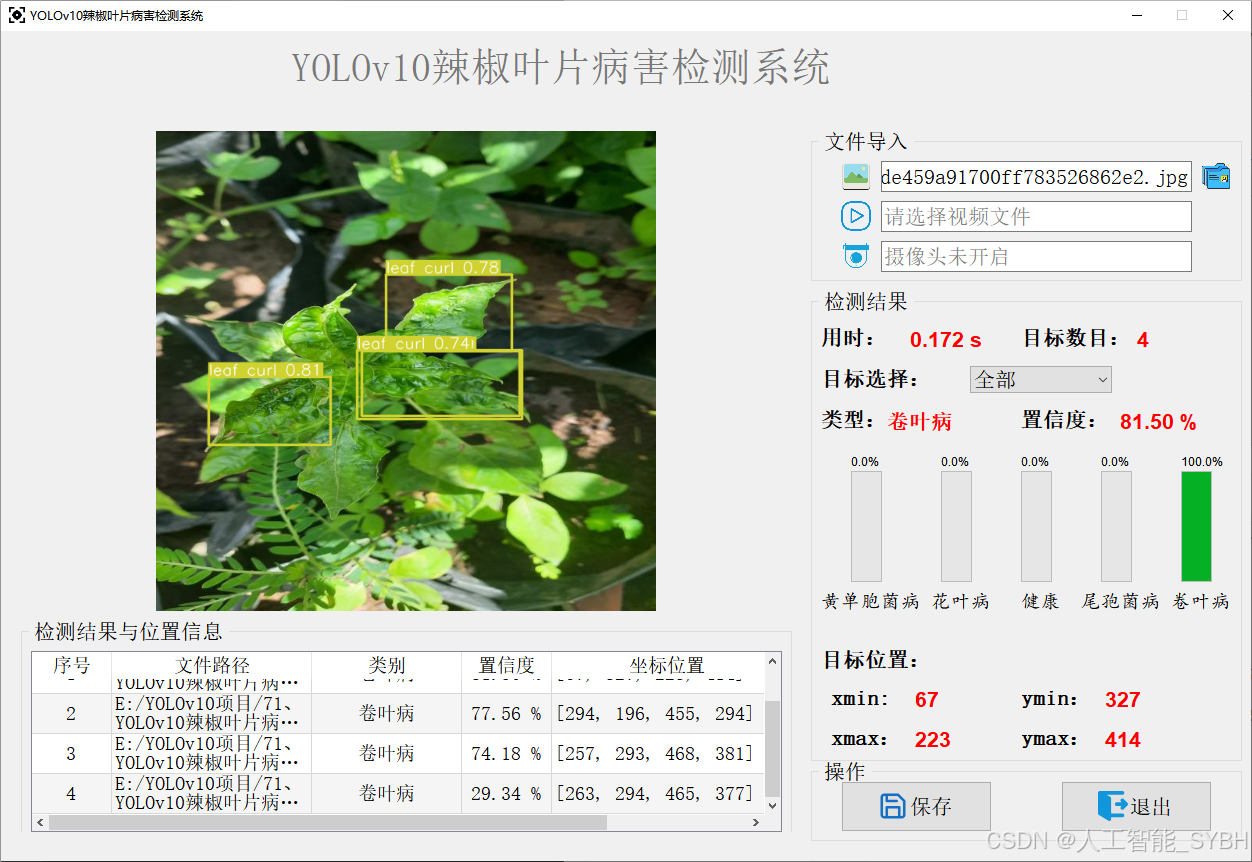Viewport: 1252px width, 862px height.
Task: Close the detection system window
Action: (x=1228, y=15)
